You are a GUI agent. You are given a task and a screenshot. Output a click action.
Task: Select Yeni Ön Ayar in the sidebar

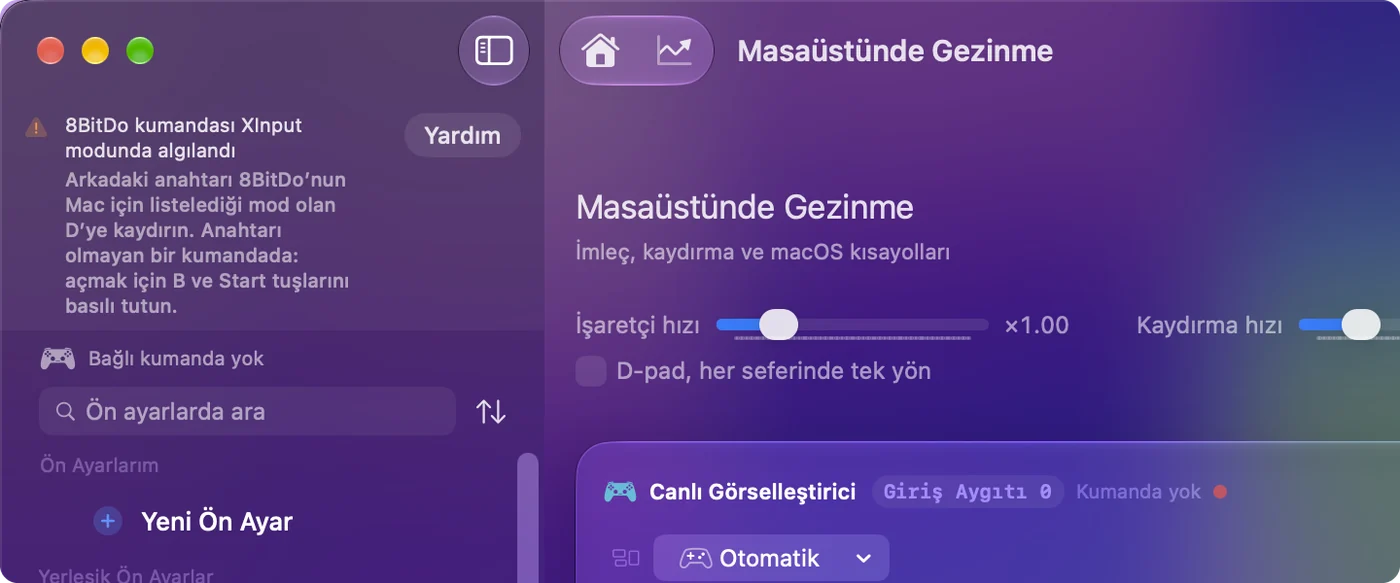click(216, 521)
